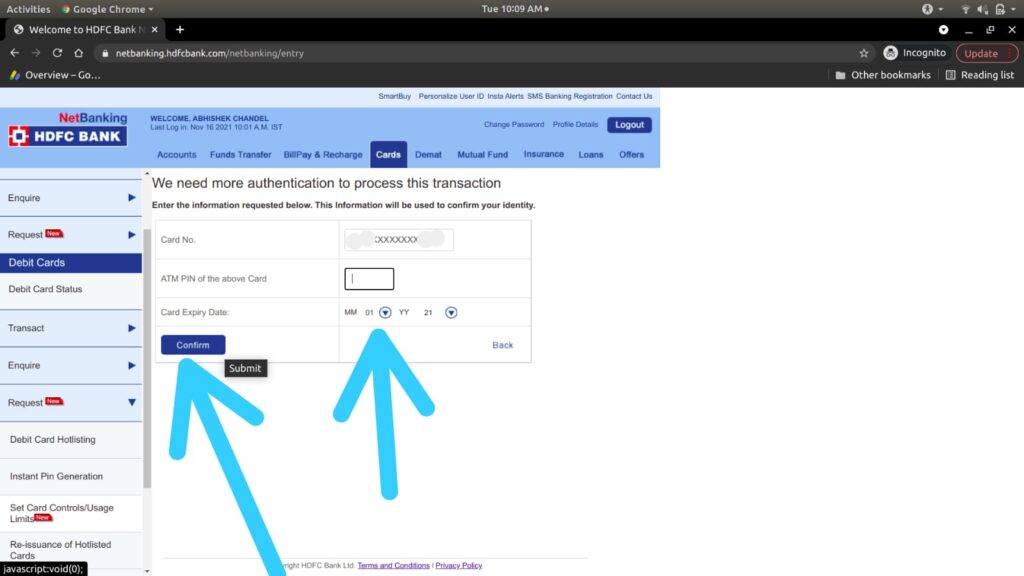This screenshot has width=1024, height=576.
Task: Open the Insurance tab
Action: (543, 154)
